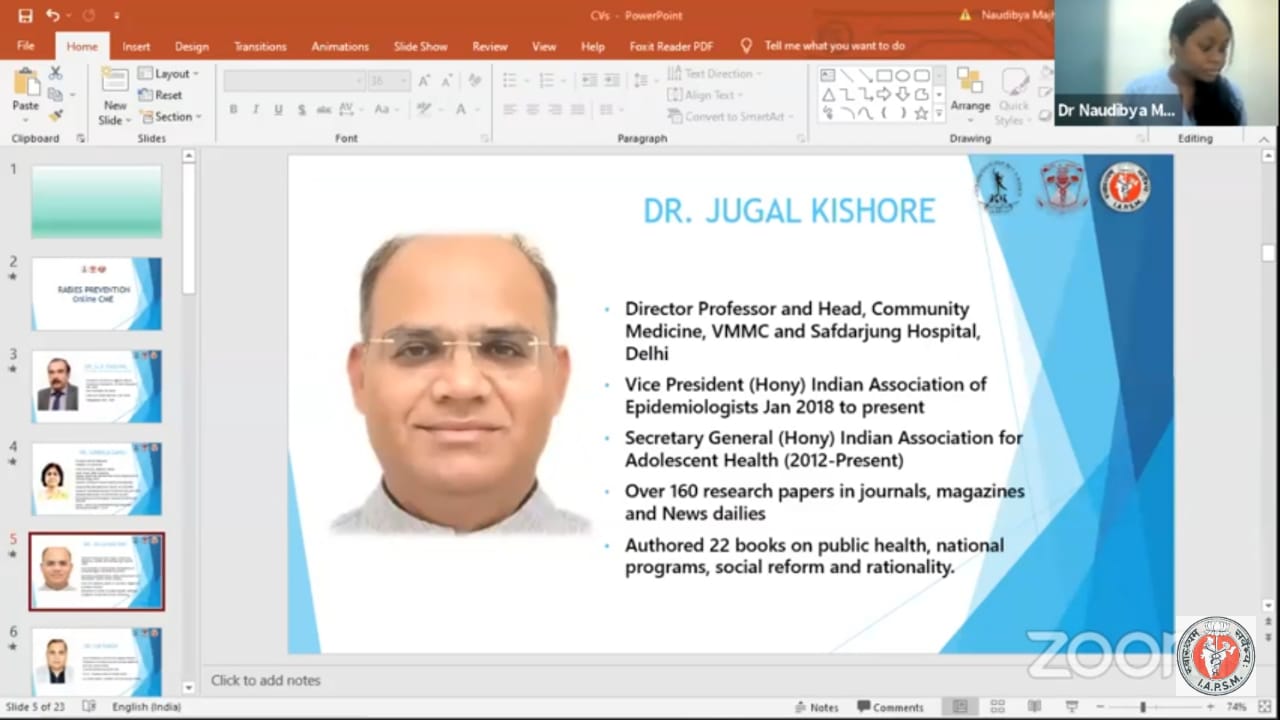1280x720 pixels.
Task: Toggle text shadow
Action: 301,109
